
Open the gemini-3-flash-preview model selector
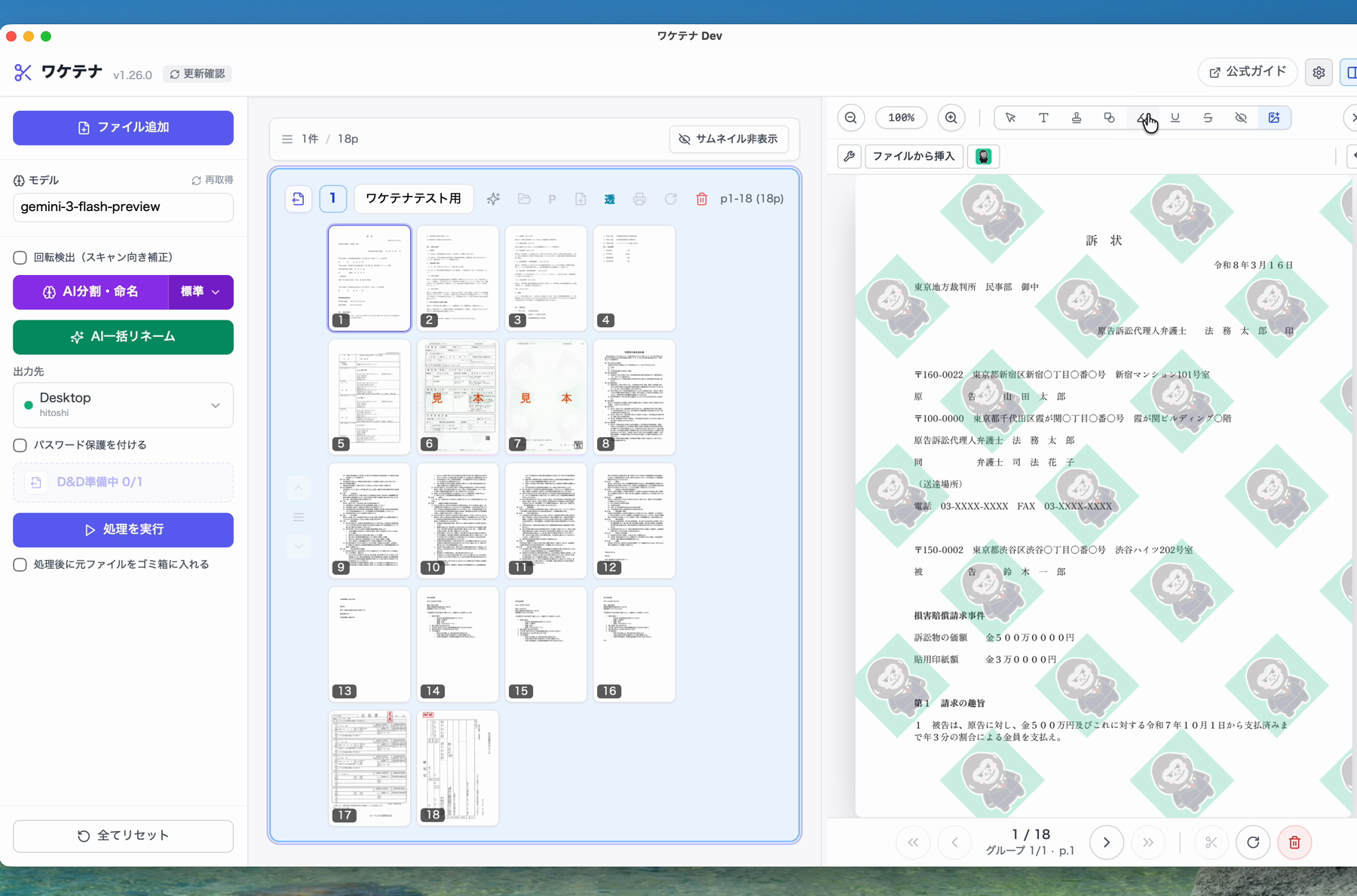coord(123,207)
